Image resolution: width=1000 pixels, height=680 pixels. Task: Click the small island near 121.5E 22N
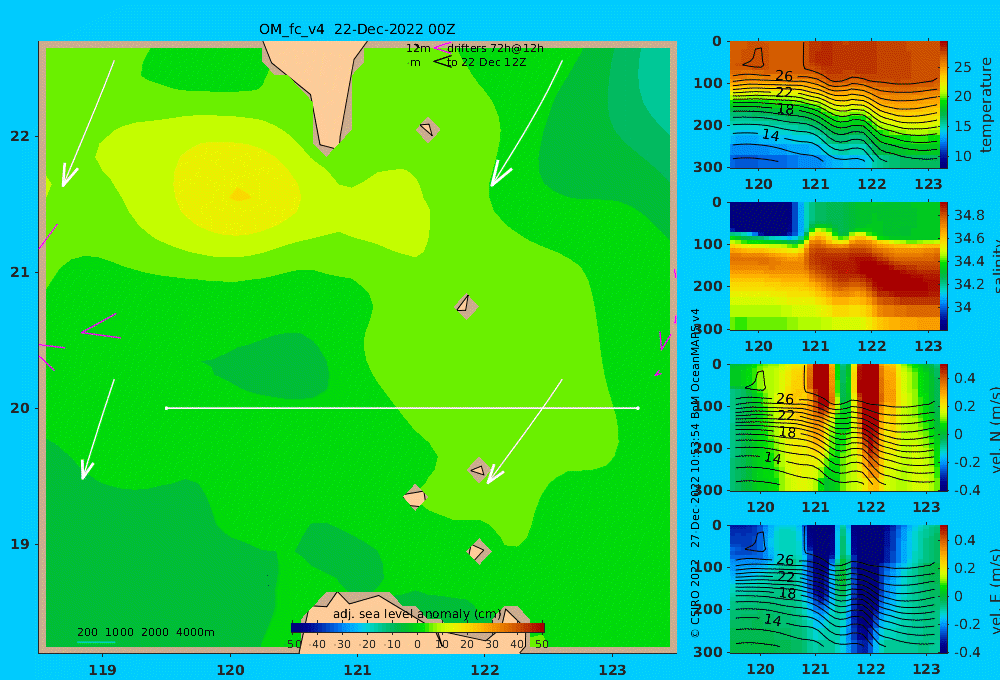[427, 130]
